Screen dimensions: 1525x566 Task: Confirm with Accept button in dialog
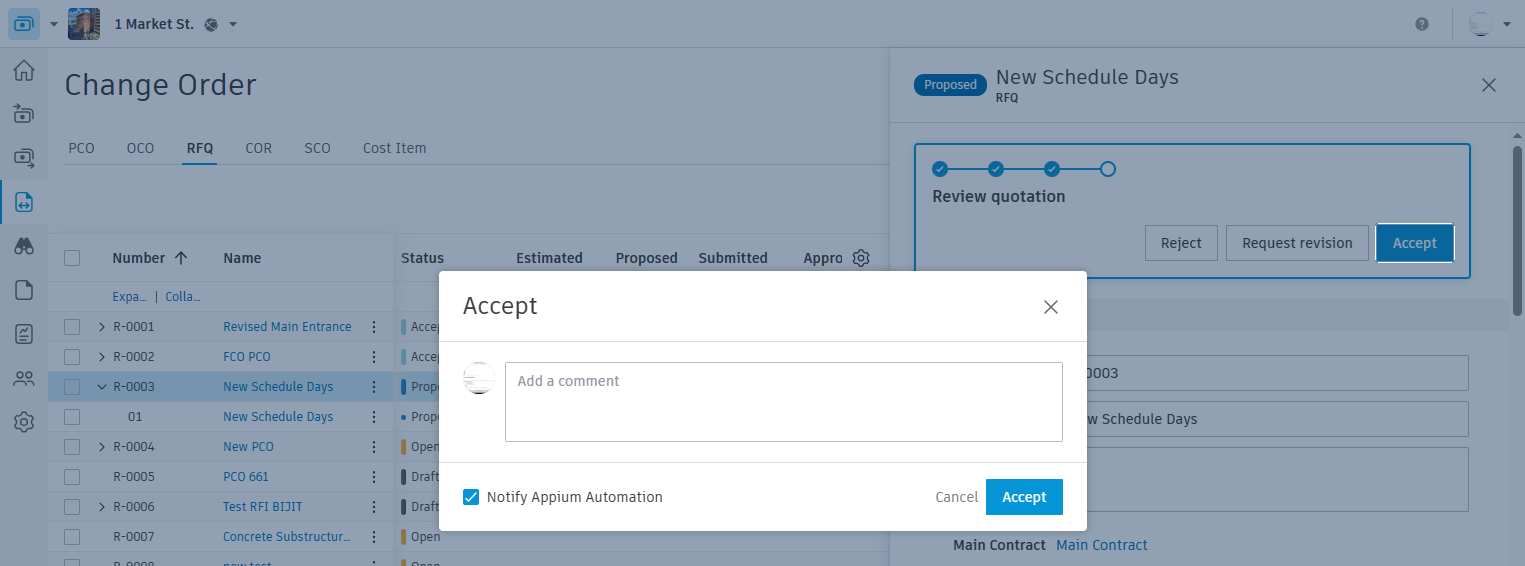pos(1024,497)
